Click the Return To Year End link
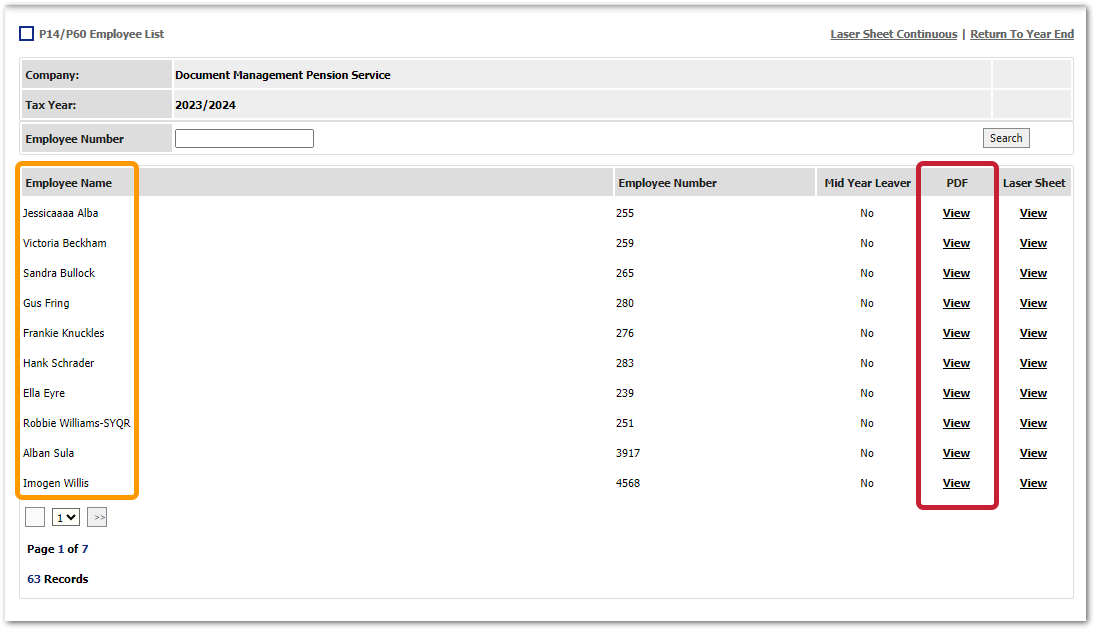Screen dimensions: 1094x630 coord(1022,34)
